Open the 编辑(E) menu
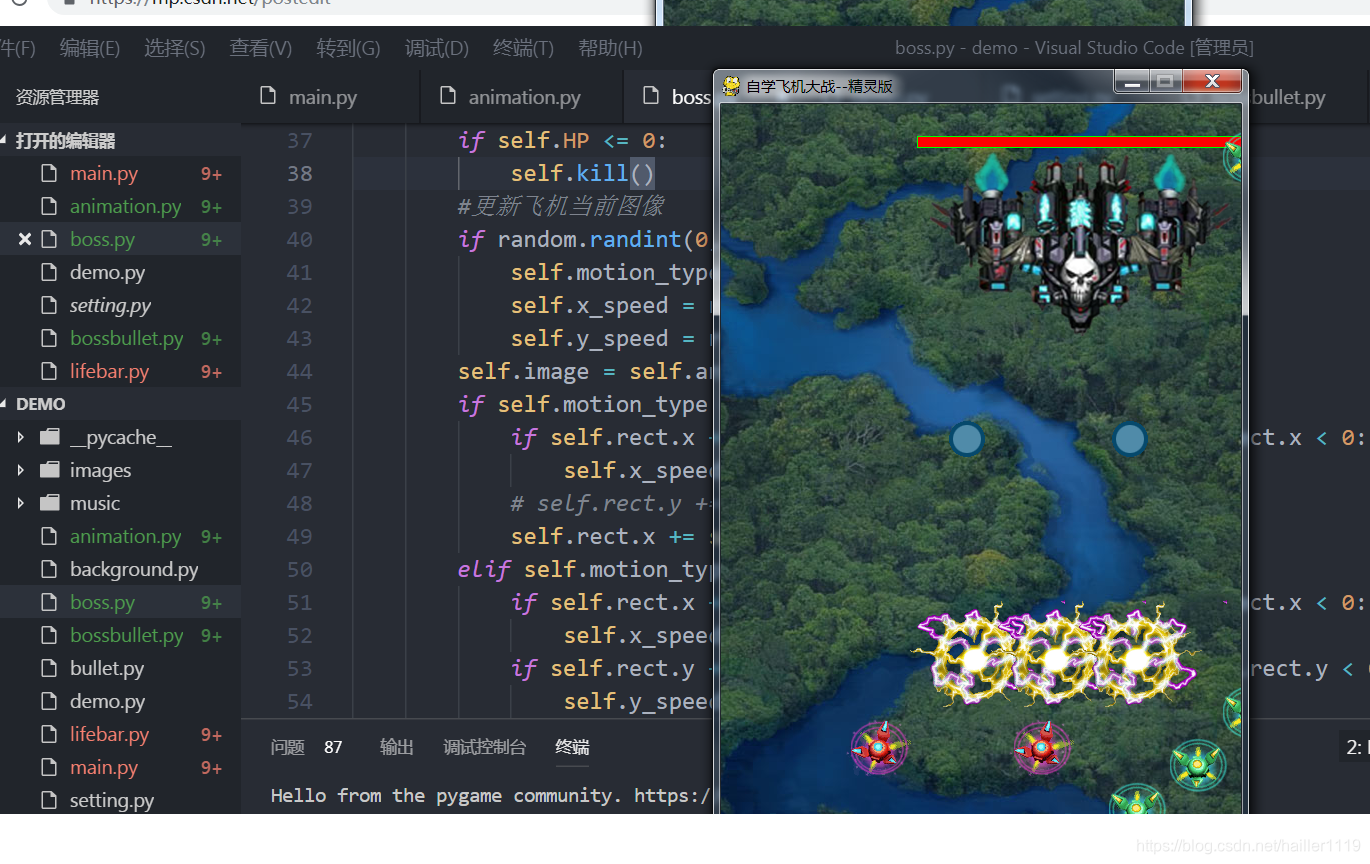1370x864 pixels. 90,48
